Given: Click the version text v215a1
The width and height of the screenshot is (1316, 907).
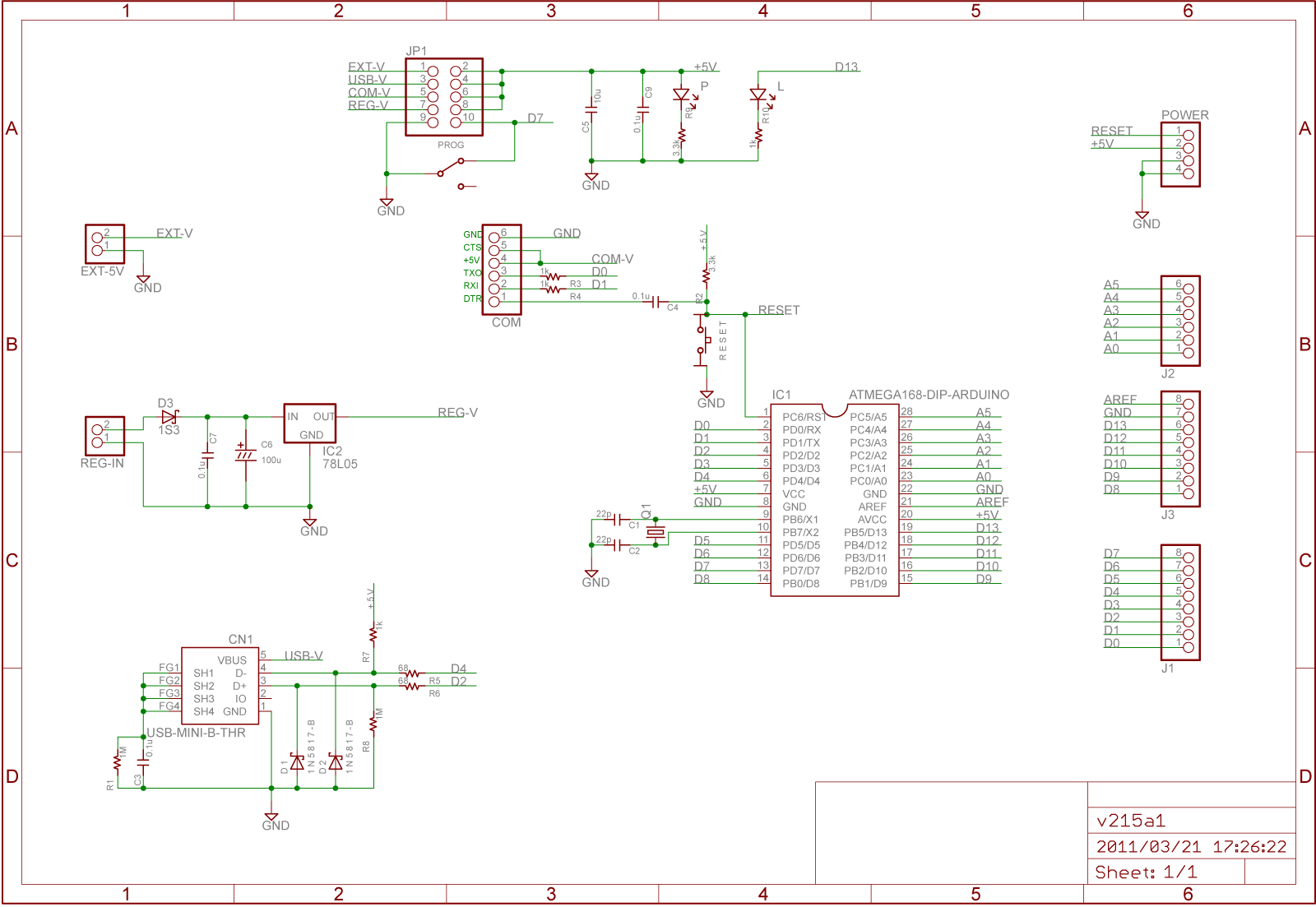Looking at the screenshot, I should pyautogui.click(x=1131, y=821).
